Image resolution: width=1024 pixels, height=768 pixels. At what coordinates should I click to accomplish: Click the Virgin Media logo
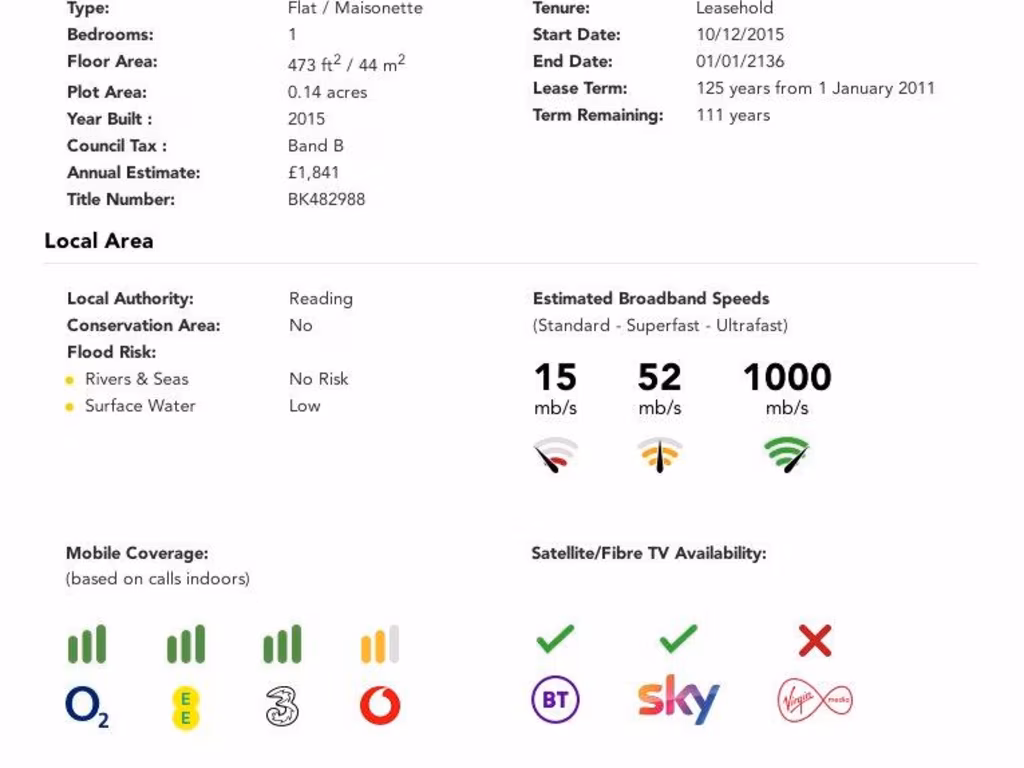tap(815, 701)
